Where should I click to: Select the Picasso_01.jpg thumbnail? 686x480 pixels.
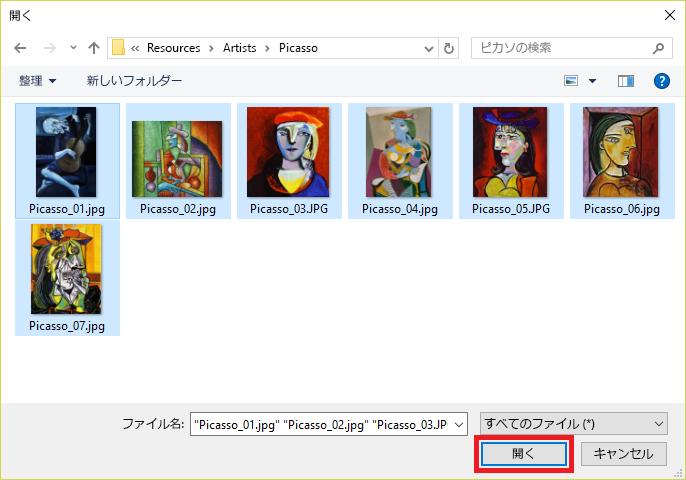click(66, 152)
